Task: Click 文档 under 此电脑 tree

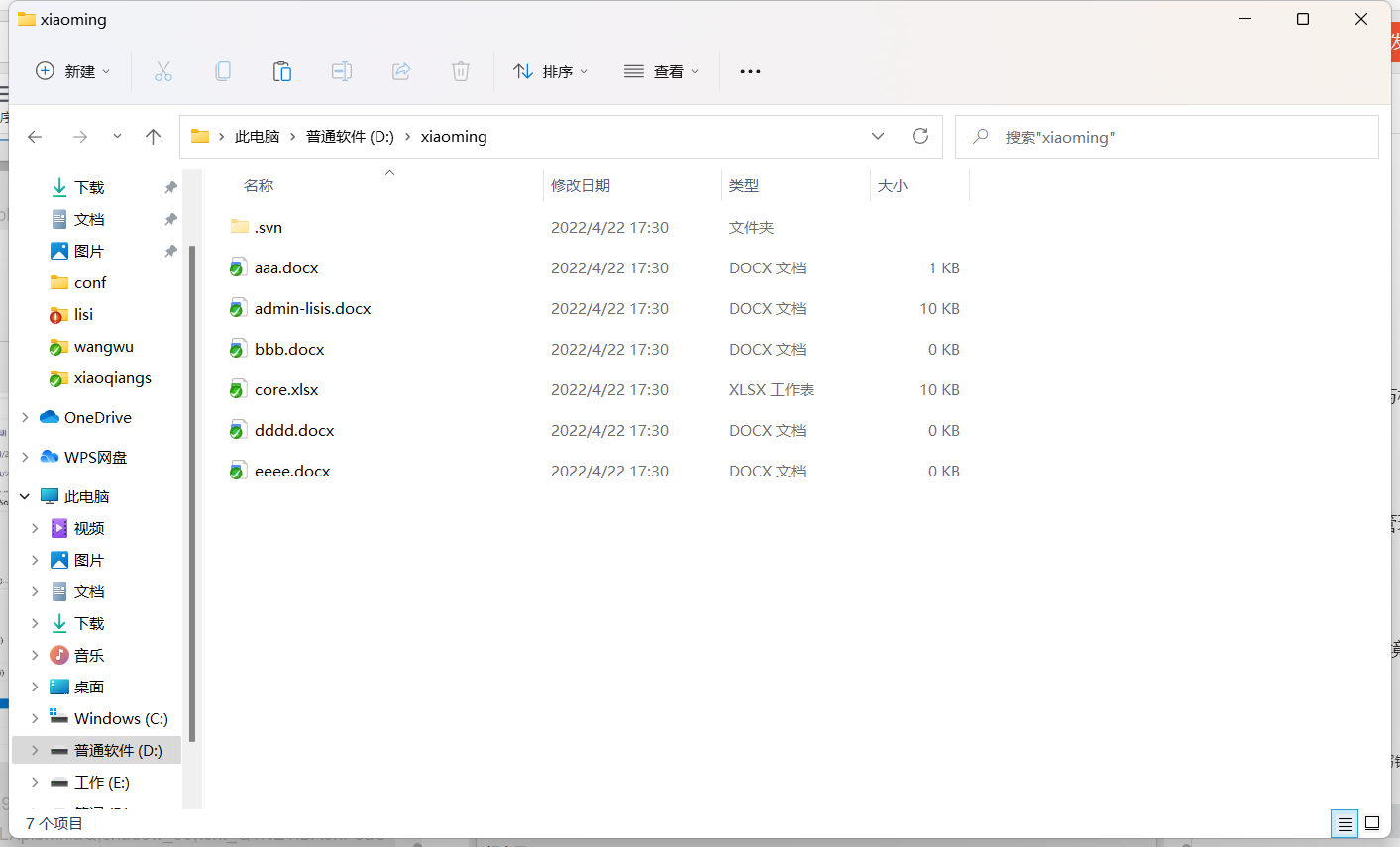Action: tap(77, 591)
